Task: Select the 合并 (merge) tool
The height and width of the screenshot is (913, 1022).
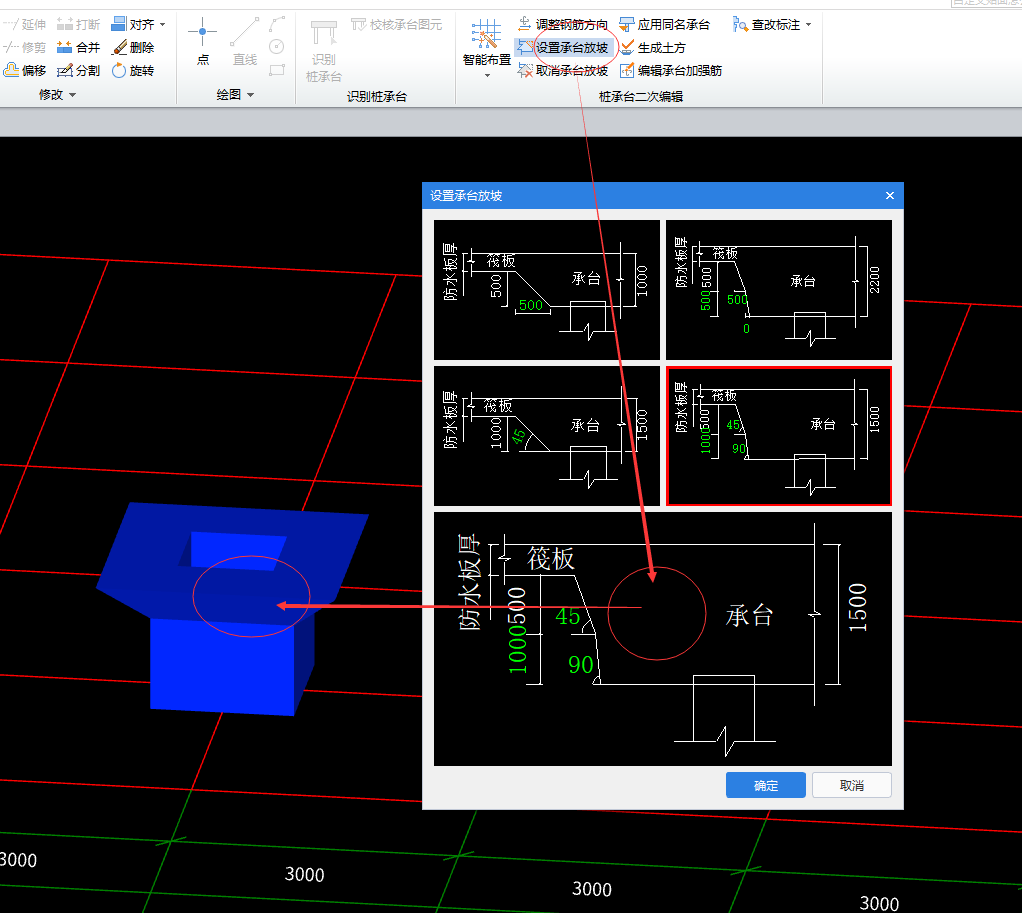Action: pos(78,48)
